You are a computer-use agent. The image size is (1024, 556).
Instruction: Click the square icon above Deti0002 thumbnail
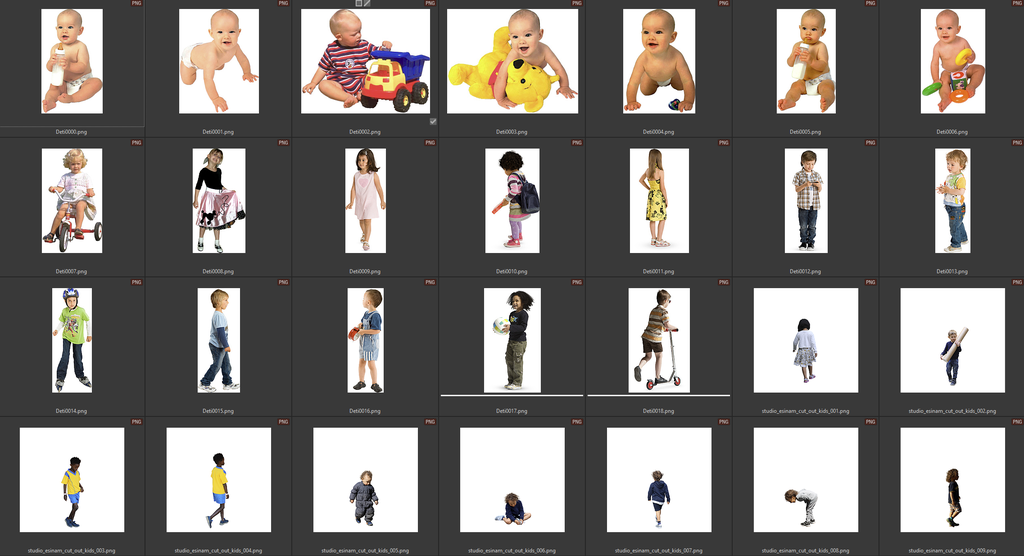pyautogui.click(x=358, y=4)
